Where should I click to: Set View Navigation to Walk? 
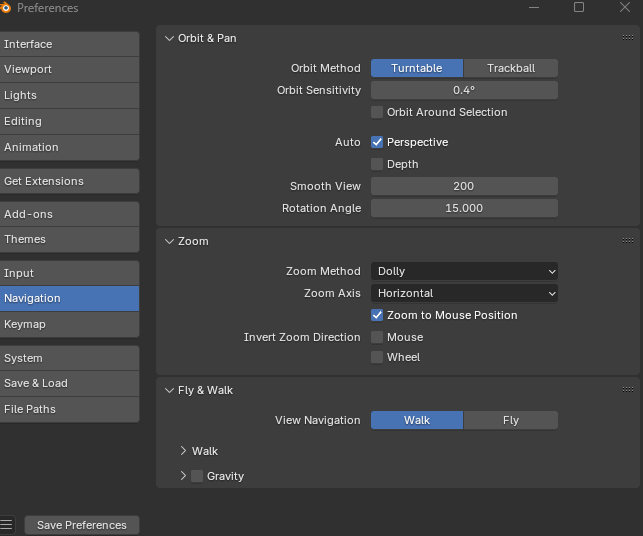417,420
